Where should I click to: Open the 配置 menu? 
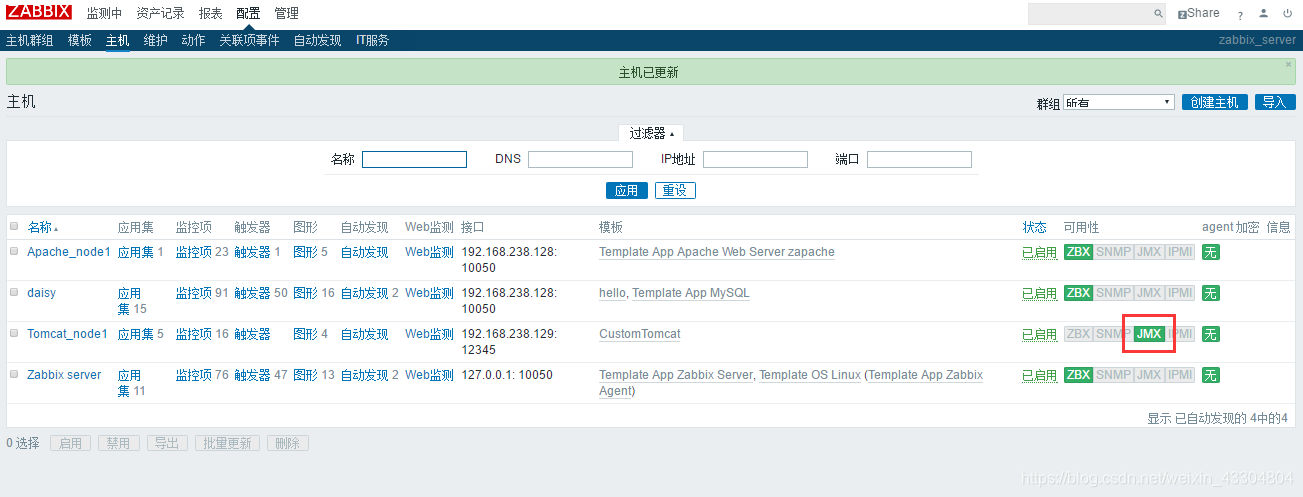click(248, 13)
